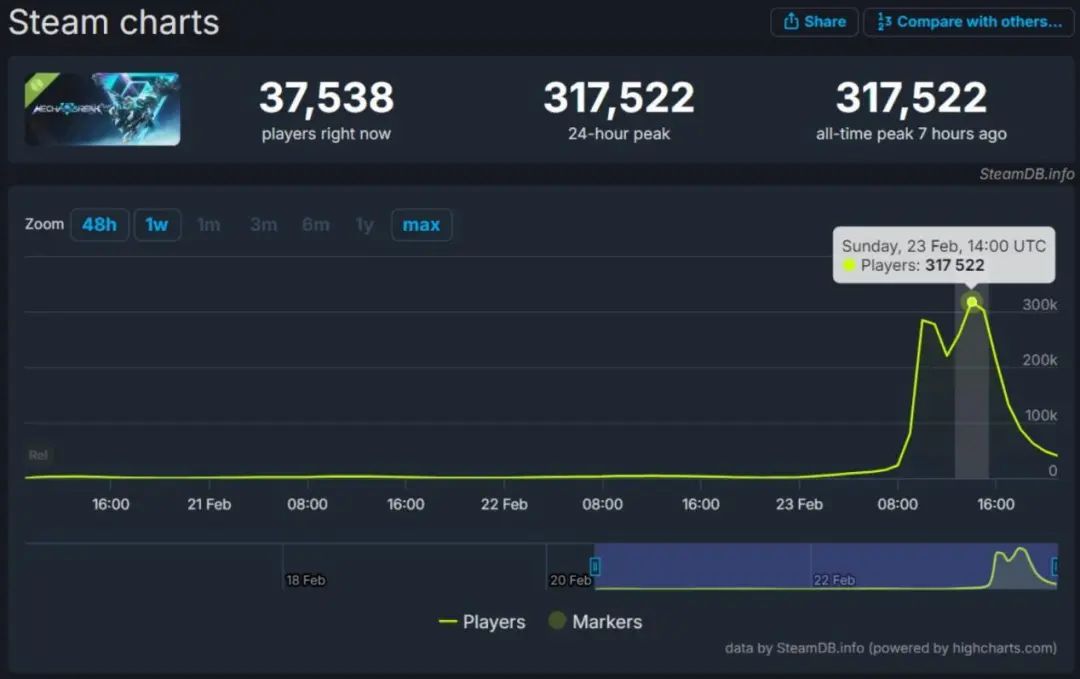Select the disabled 1m zoom option

coord(209,224)
